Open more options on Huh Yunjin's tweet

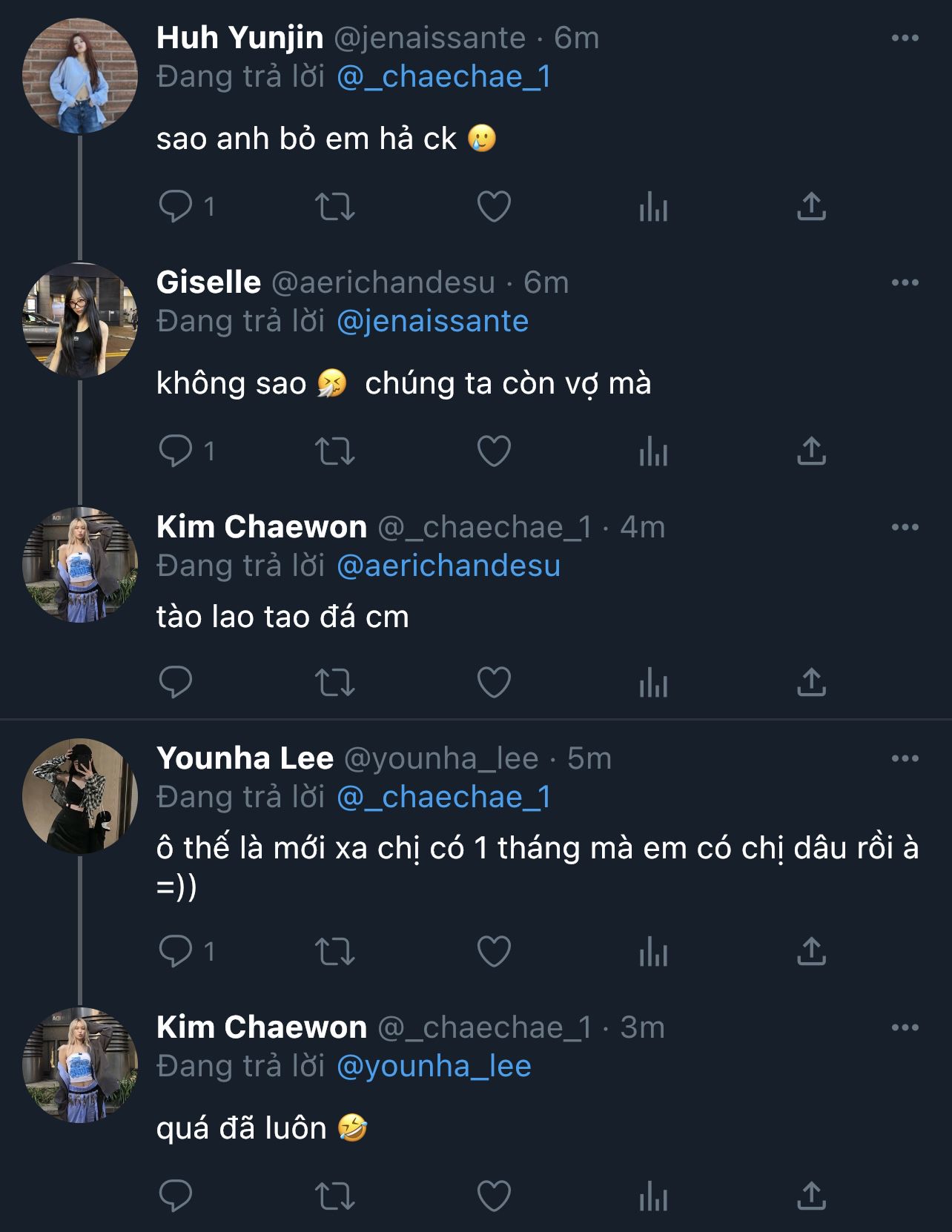coord(905,39)
